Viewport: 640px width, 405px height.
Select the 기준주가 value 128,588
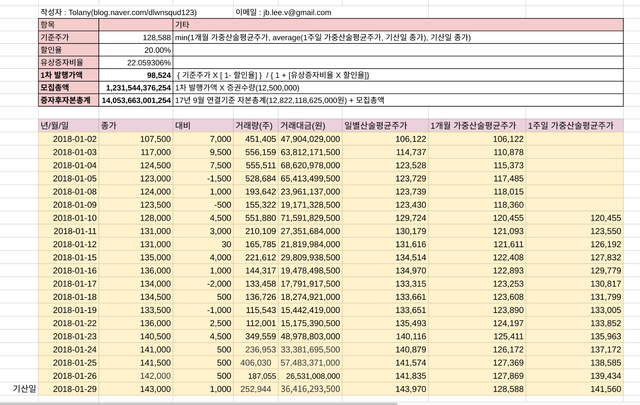pyautogui.click(x=136, y=38)
